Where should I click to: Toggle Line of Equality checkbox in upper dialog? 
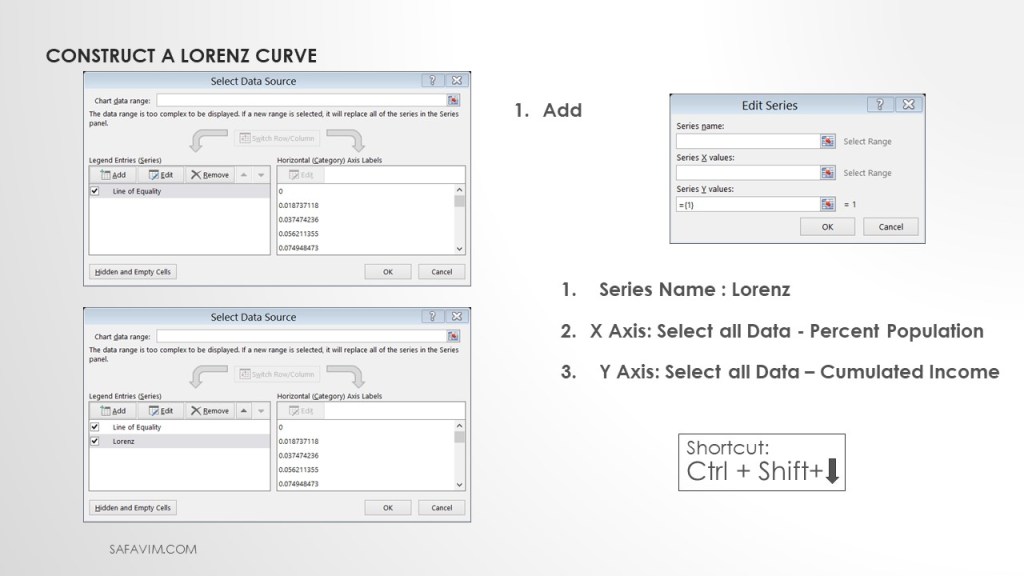coord(95,191)
